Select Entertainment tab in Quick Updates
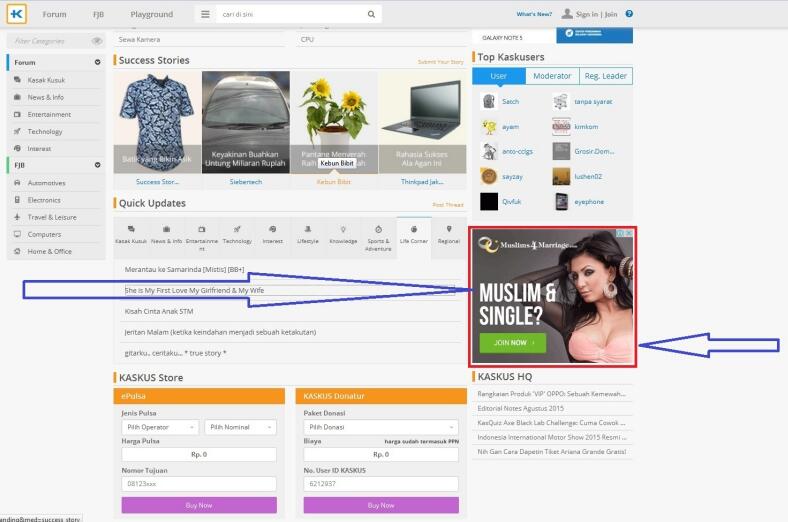This screenshot has width=788, height=522. 202,238
